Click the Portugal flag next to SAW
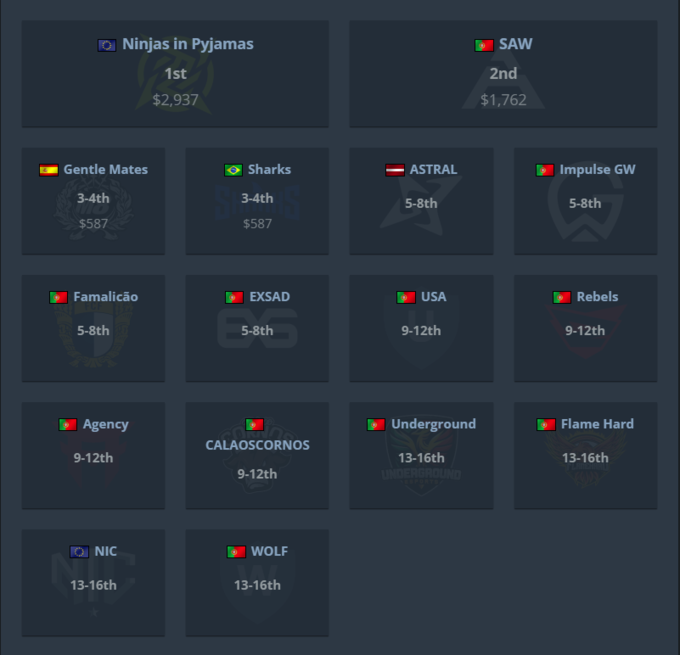This screenshot has width=680, height=655. tap(484, 45)
